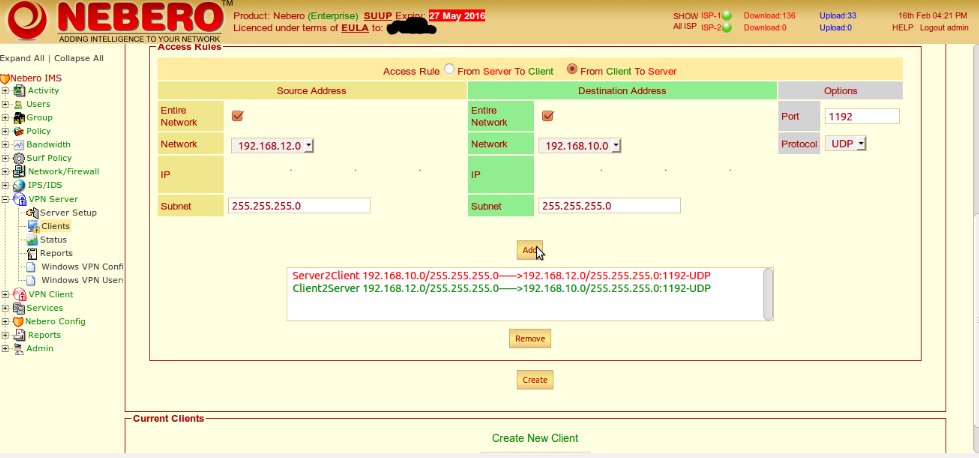Open the Protocol UDP dropdown
This screenshot has height=458, width=979.
(845, 144)
